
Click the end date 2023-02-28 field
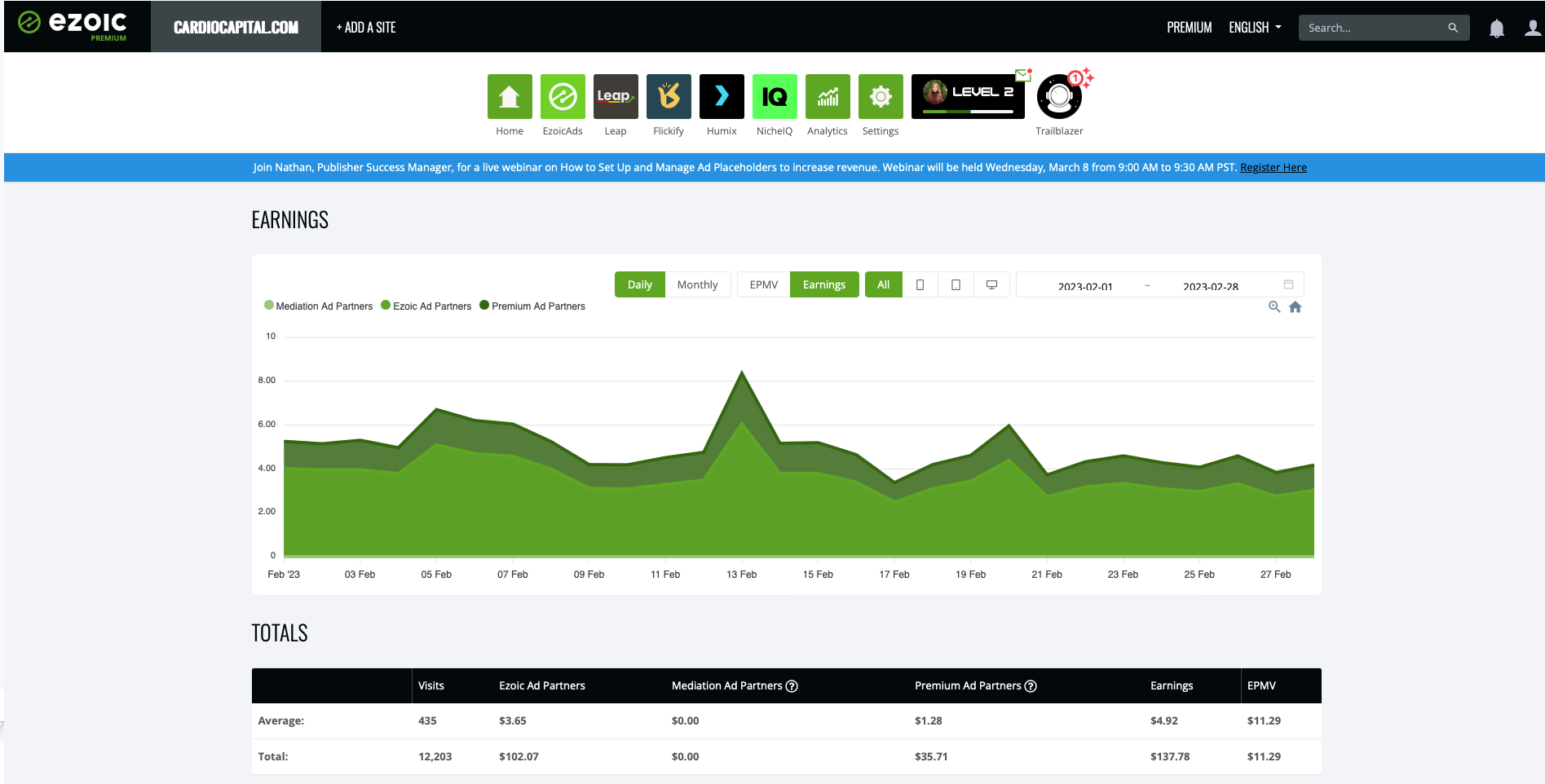(1211, 286)
